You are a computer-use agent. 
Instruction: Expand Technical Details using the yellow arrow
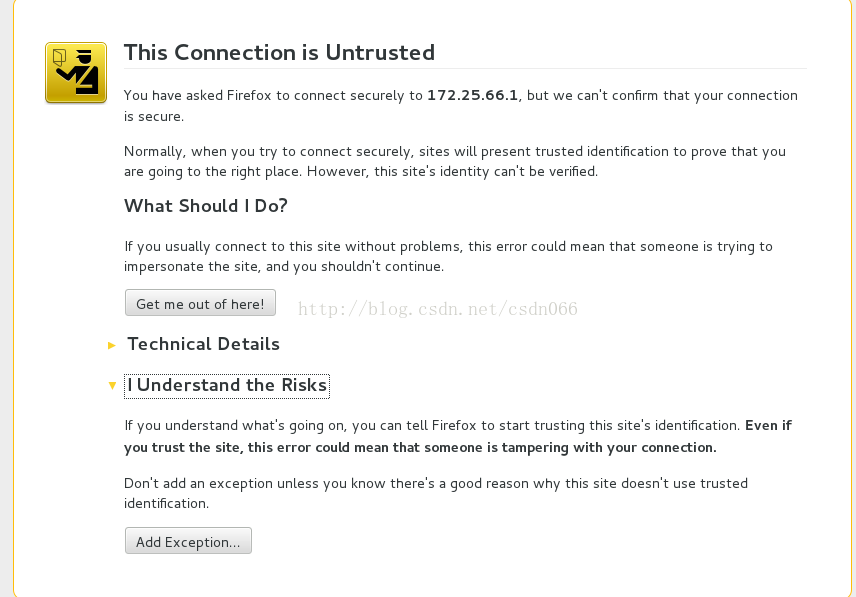112,345
